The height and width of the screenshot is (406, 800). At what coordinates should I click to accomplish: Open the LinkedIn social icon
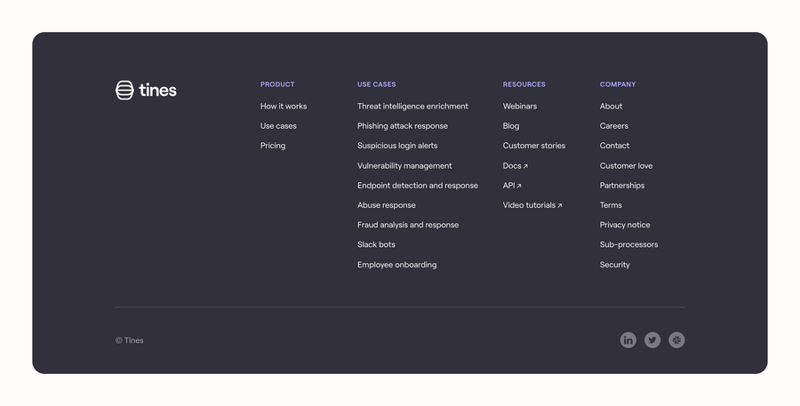(628, 340)
